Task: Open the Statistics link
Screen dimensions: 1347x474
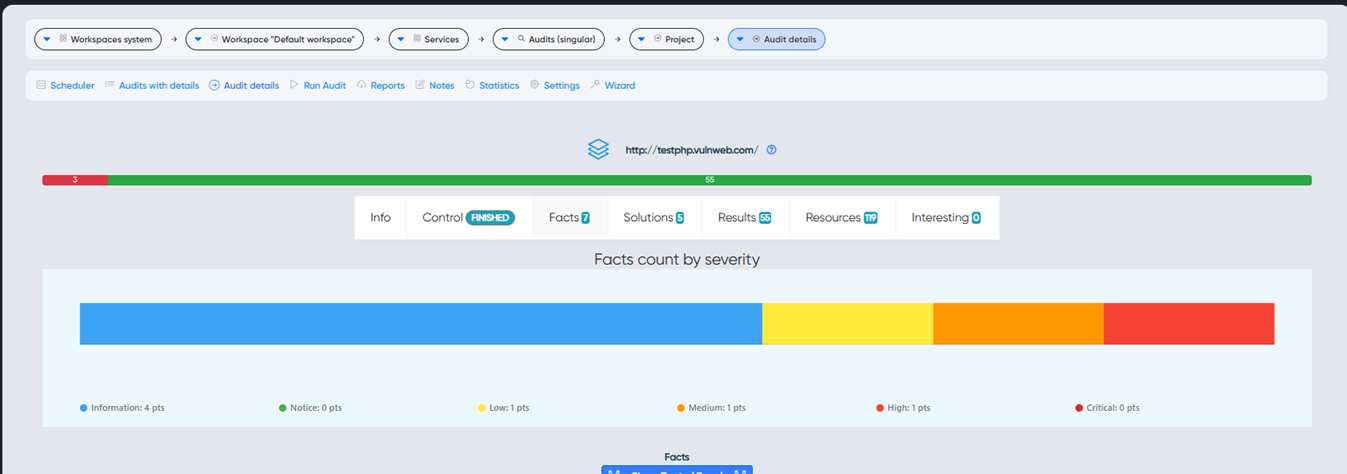Action: pos(499,86)
